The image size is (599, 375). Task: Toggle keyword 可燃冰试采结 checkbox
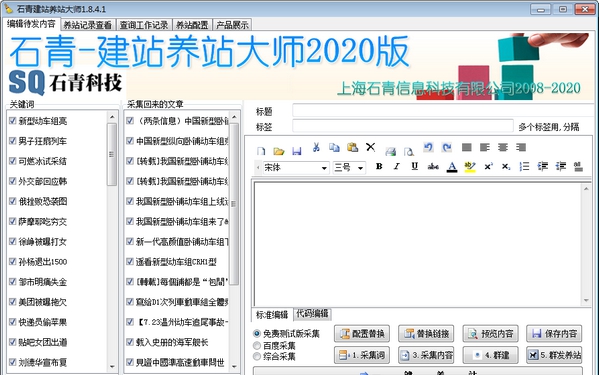[x=13, y=161]
